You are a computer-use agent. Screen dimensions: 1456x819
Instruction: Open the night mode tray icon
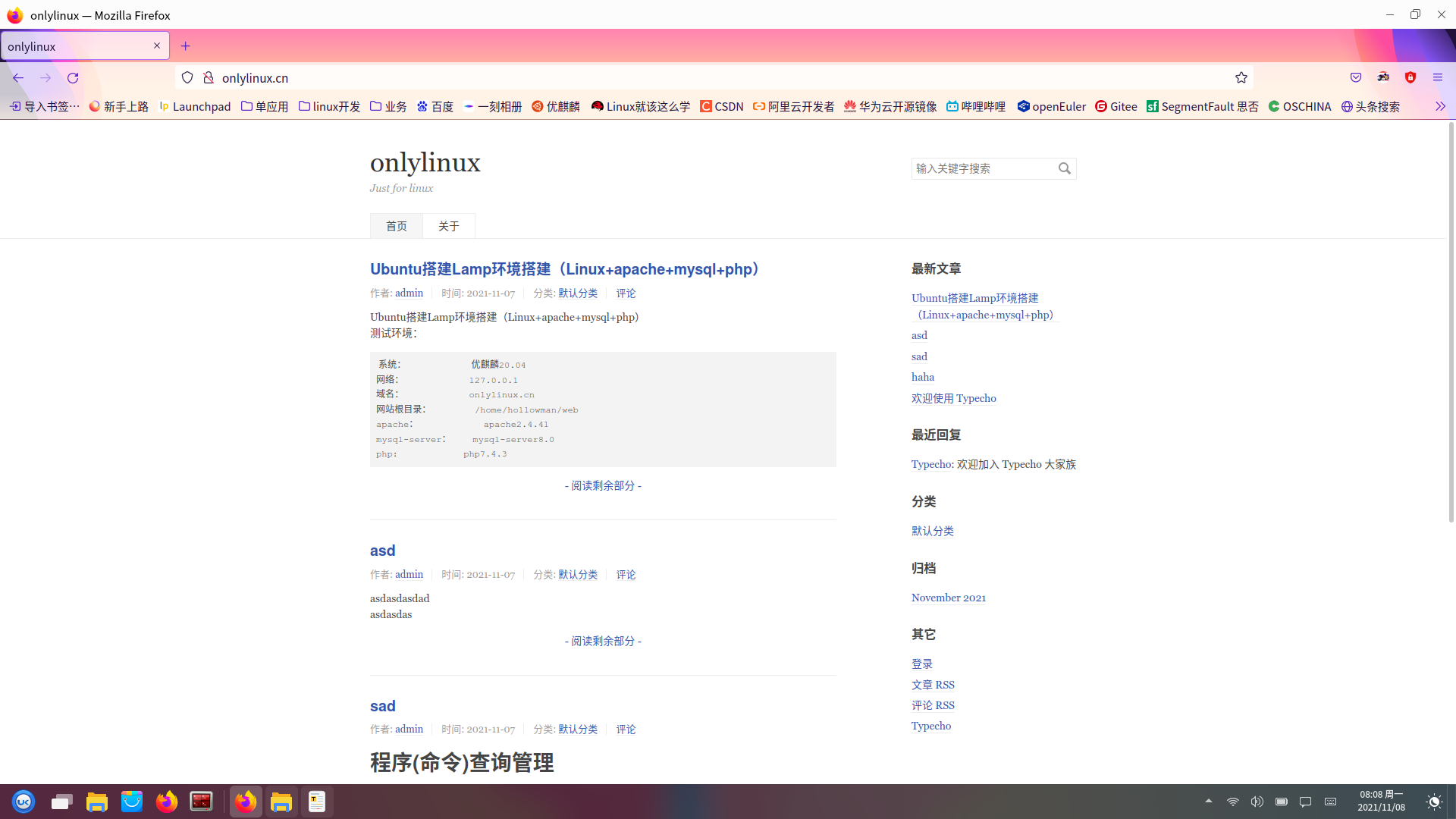click(x=1433, y=802)
